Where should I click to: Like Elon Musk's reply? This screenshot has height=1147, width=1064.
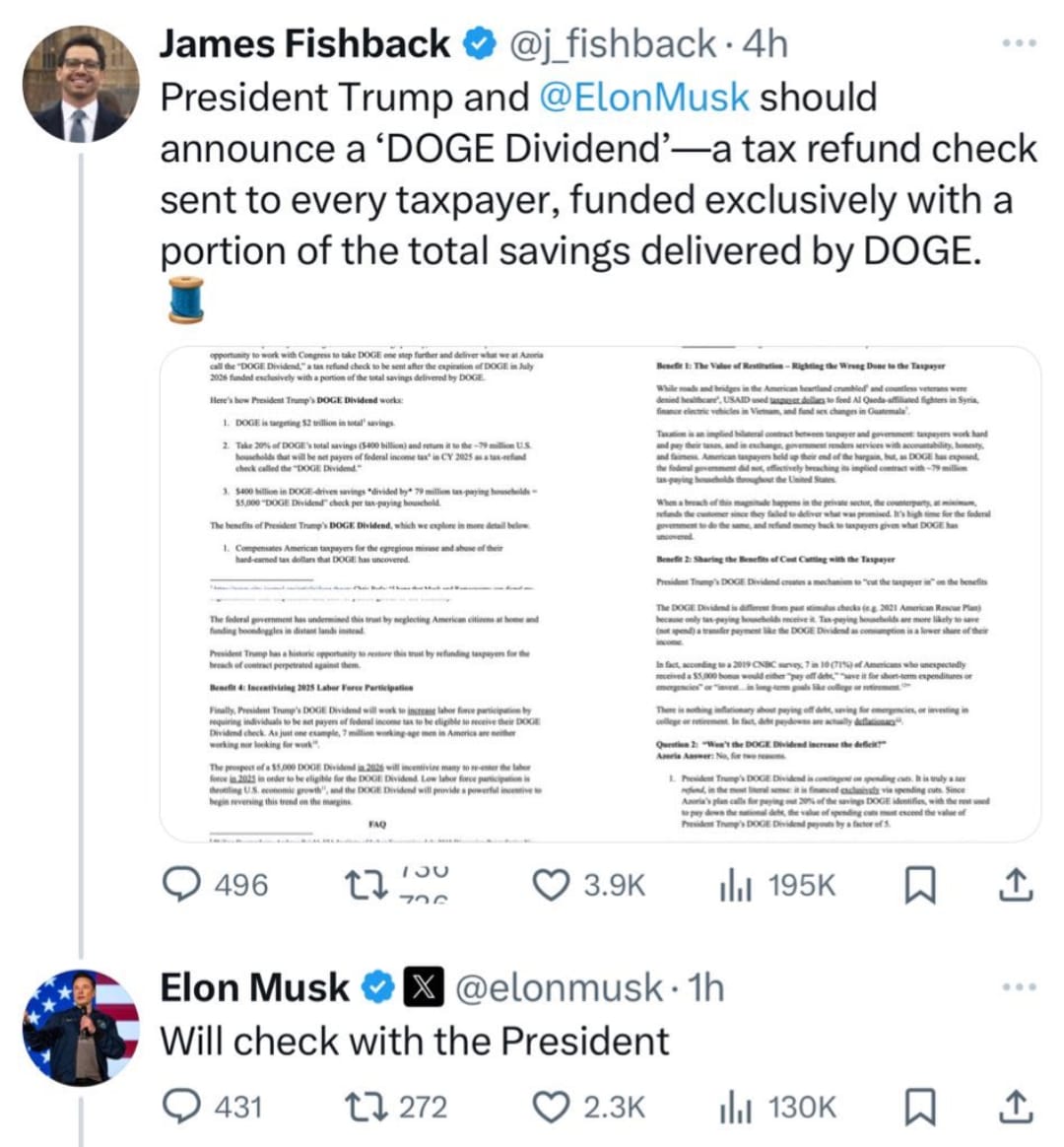point(550,1107)
